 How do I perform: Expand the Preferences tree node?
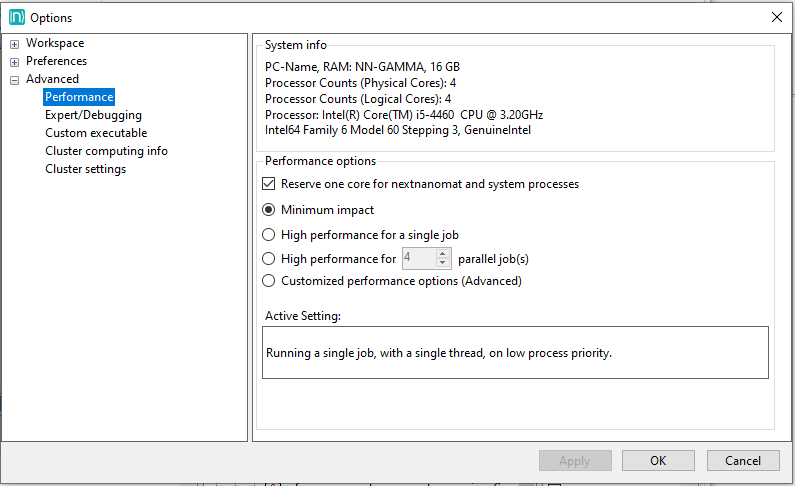pyautogui.click(x=14, y=62)
